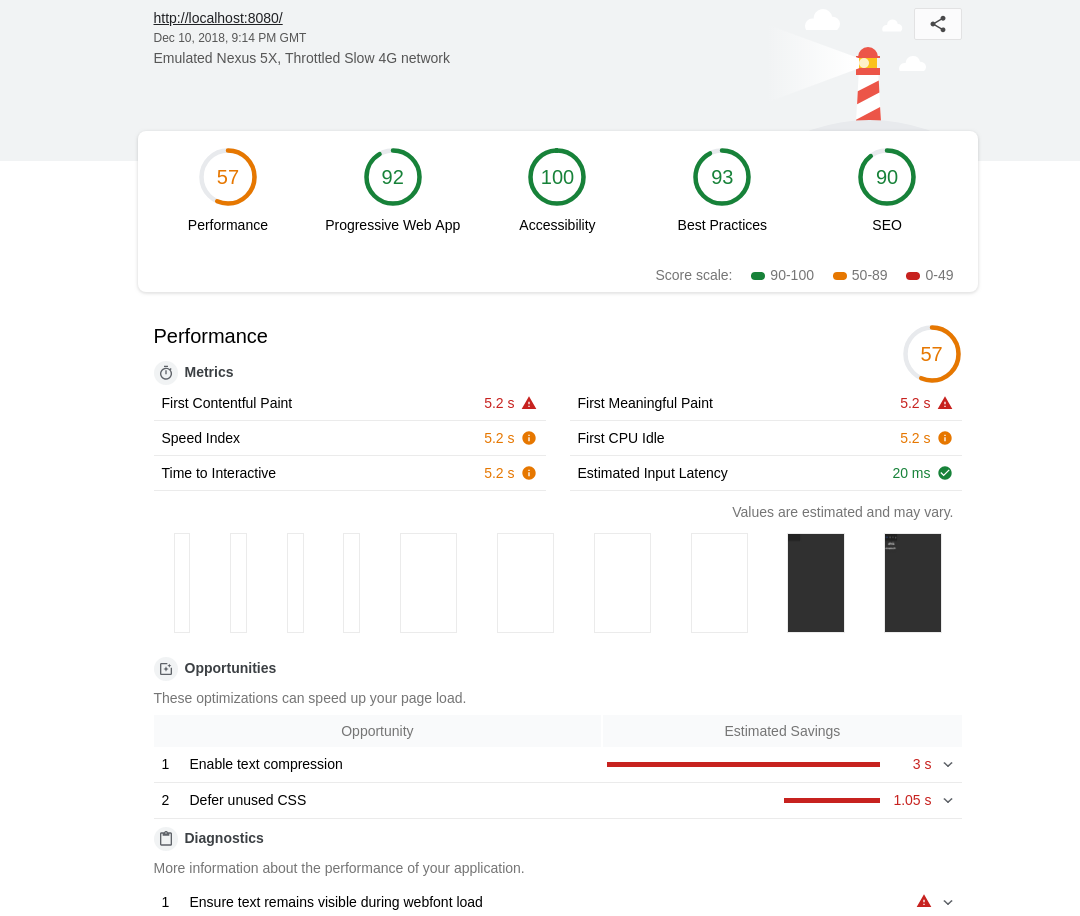Viewport: 1080px width, 916px height.
Task: Go to the SEO score gauge
Action: [886, 177]
